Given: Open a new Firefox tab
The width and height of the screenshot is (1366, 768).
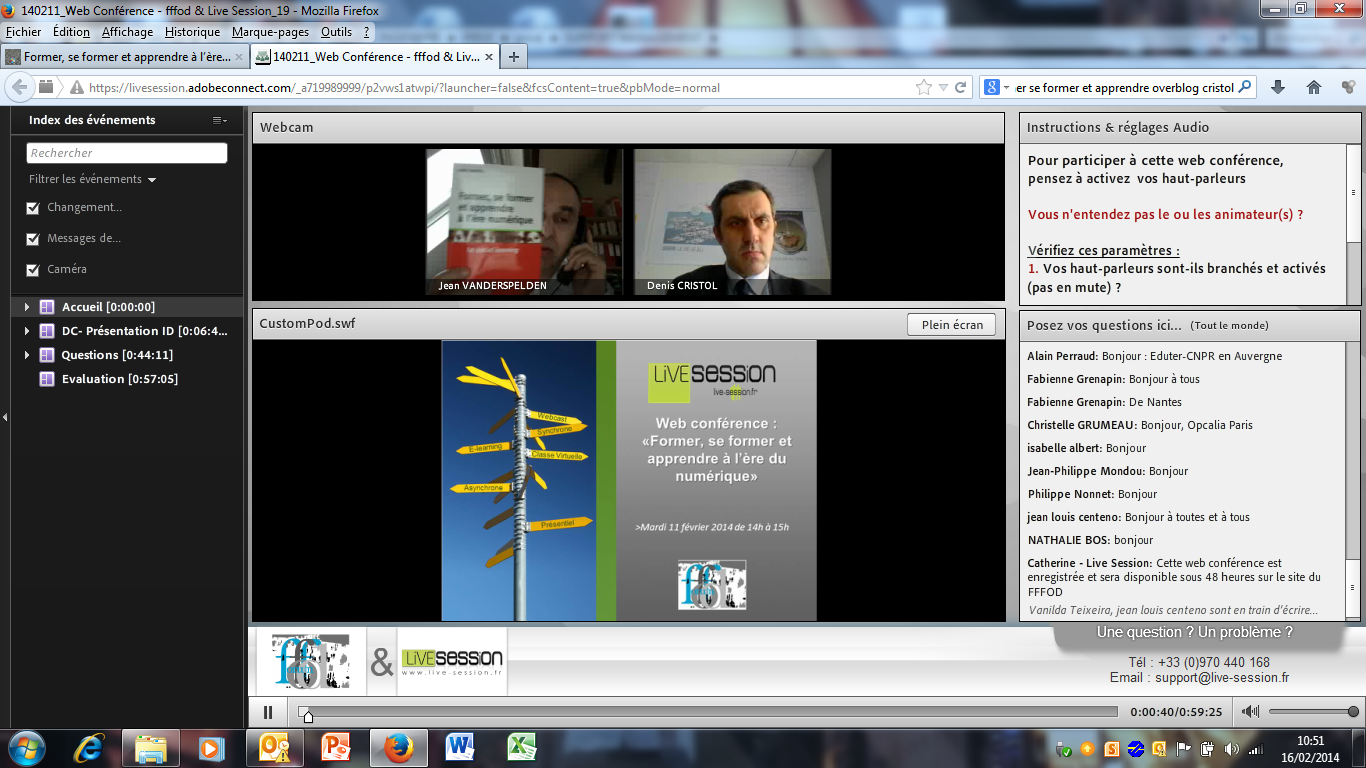Looking at the screenshot, I should tap(513, 57).
